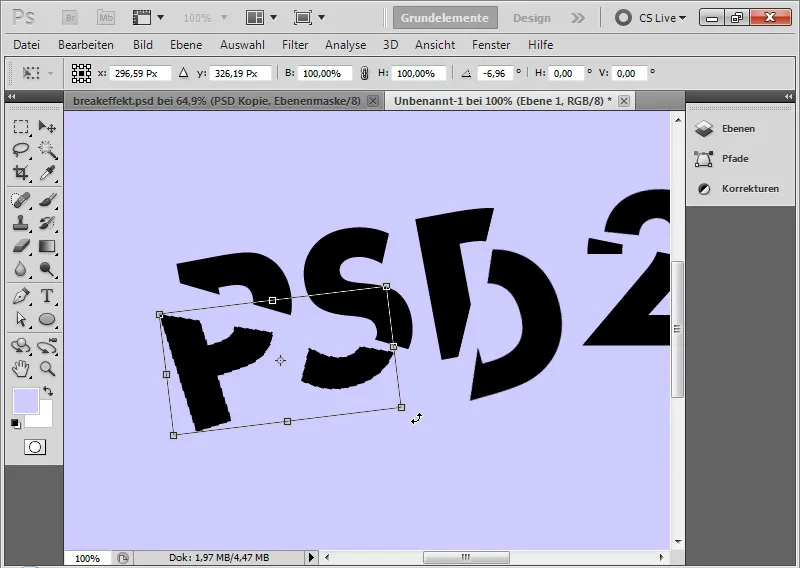
Task: Select the Clone Stamp tool
Action: pos(21,223)
